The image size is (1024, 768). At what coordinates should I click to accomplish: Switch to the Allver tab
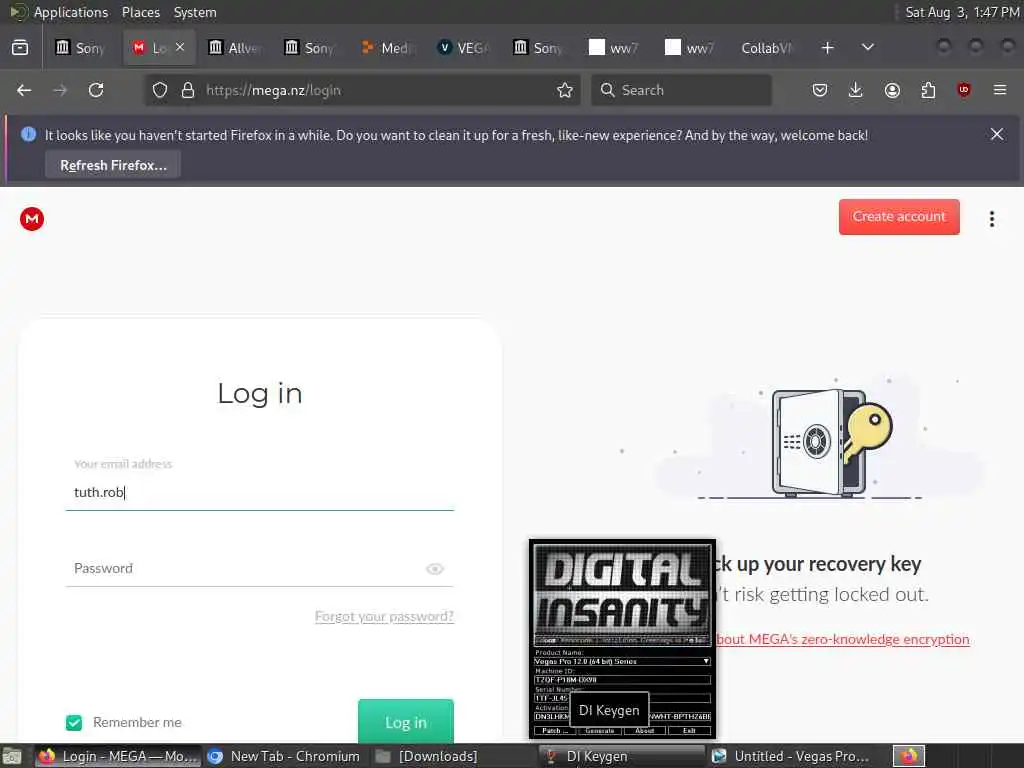click(x=235, y=48)
